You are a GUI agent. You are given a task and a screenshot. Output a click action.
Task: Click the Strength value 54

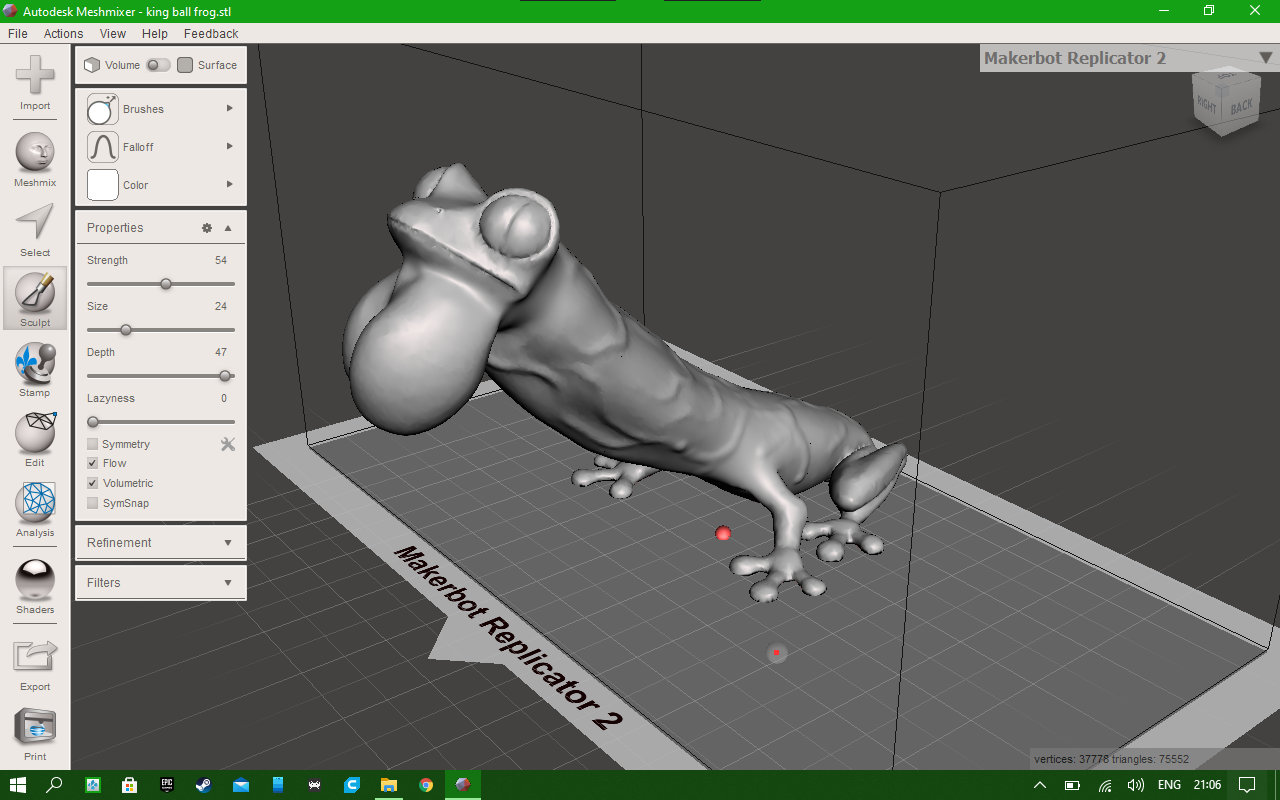221,260
